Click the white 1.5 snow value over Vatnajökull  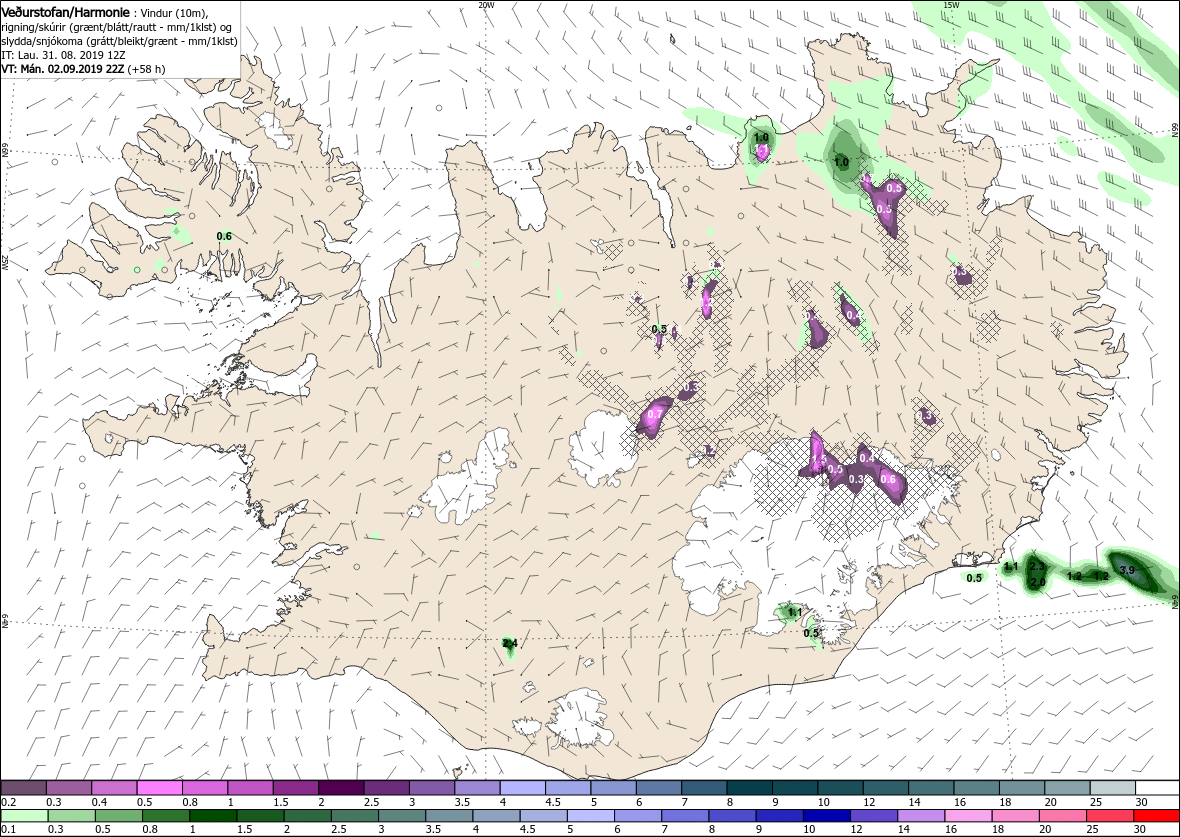click(x=820, y=458)
